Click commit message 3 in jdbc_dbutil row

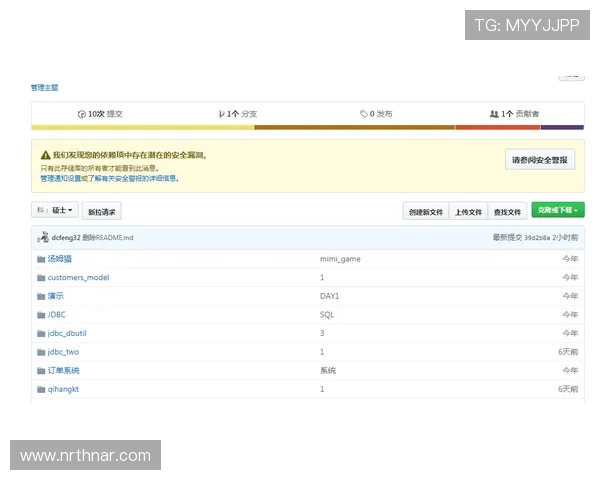click(x=322, y=334)
